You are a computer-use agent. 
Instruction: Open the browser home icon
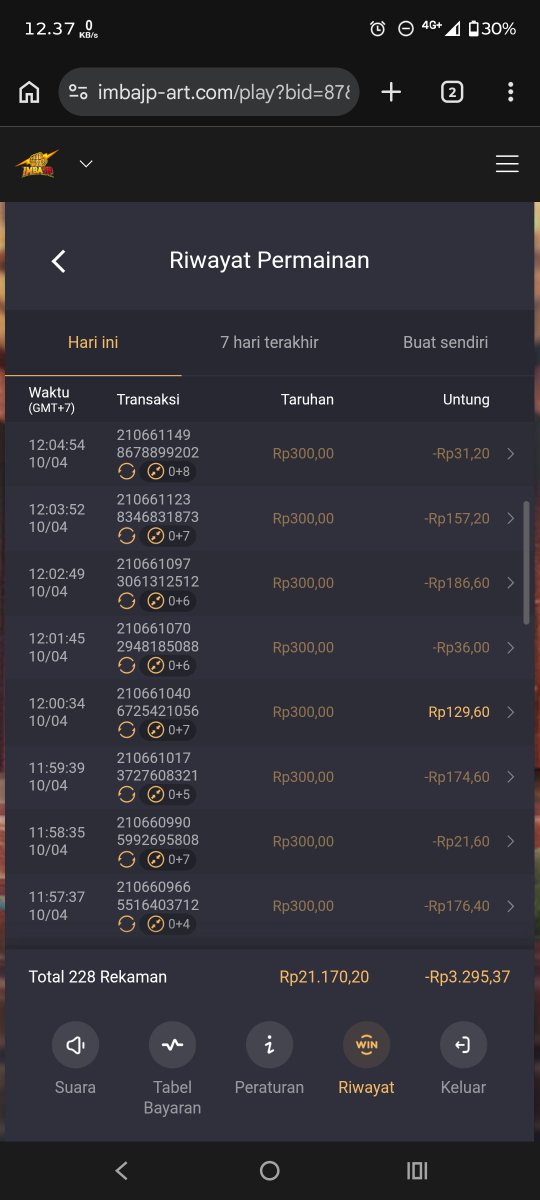[29, 92]
